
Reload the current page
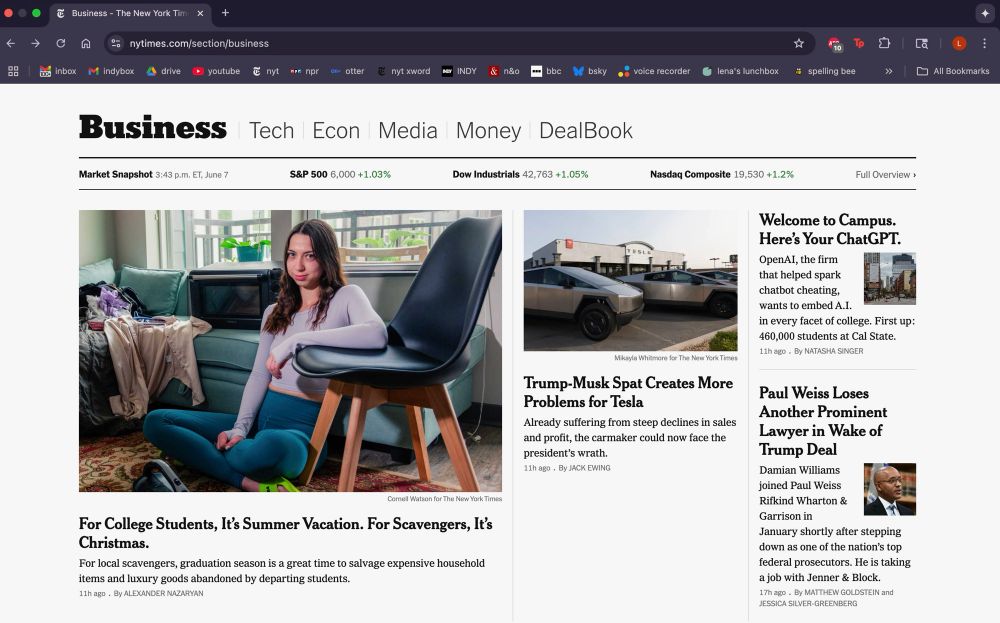[x=61, y=43]
